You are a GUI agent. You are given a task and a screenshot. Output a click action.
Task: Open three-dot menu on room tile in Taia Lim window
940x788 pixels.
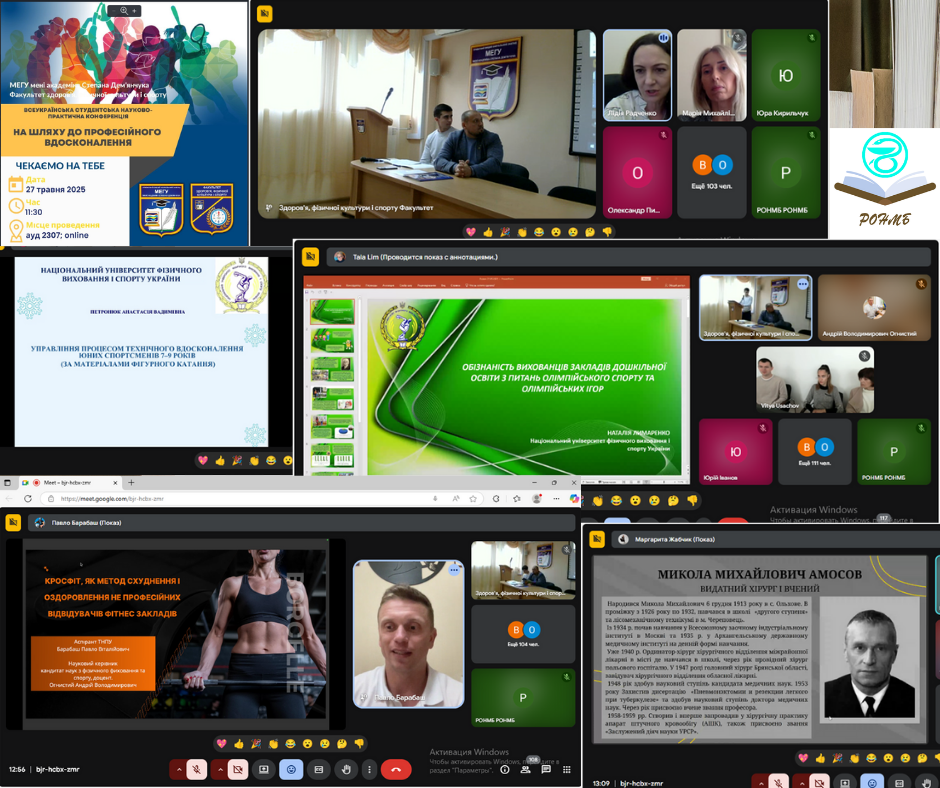pyautogui.click(x=802, y=285)
